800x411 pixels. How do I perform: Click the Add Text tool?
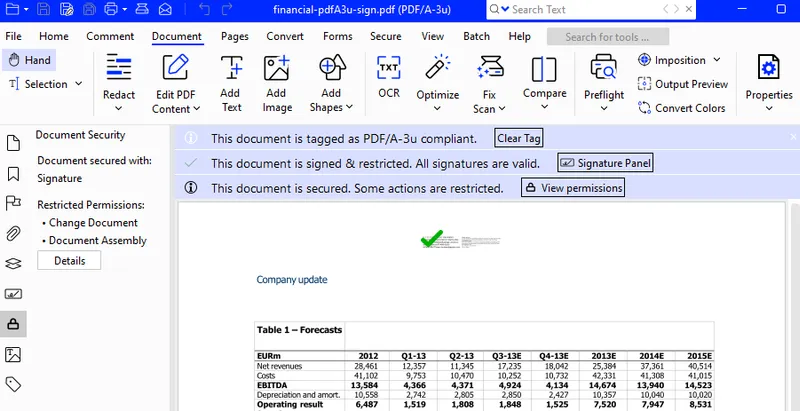click(231, 83)
